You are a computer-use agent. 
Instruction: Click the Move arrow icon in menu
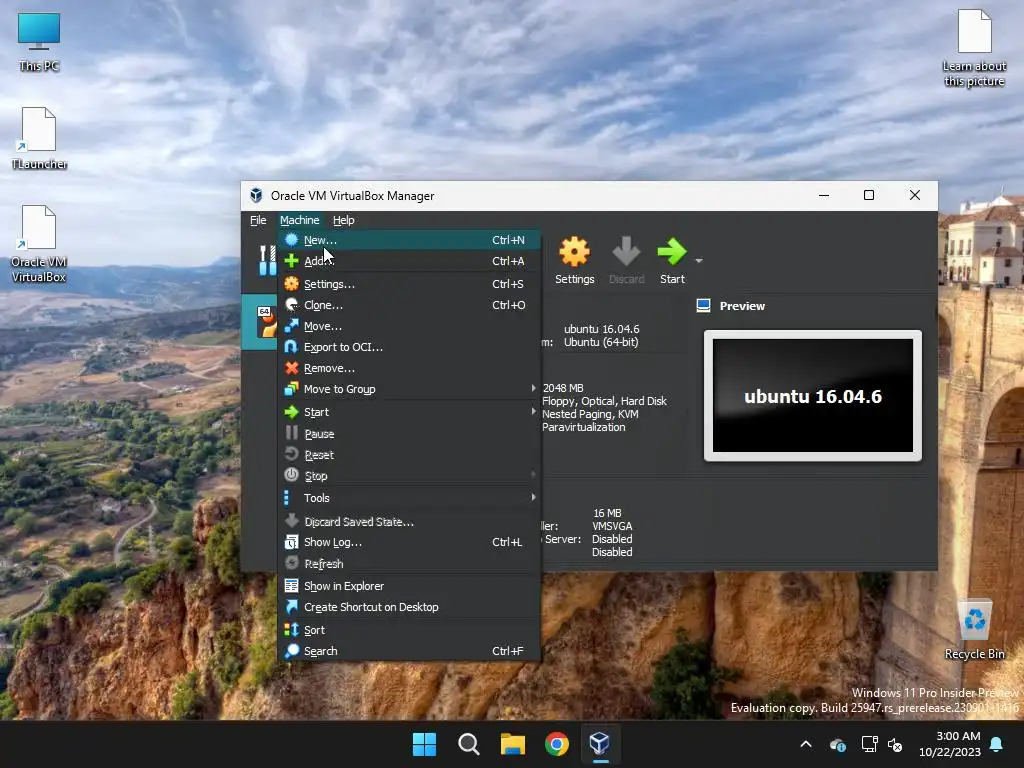291,325
